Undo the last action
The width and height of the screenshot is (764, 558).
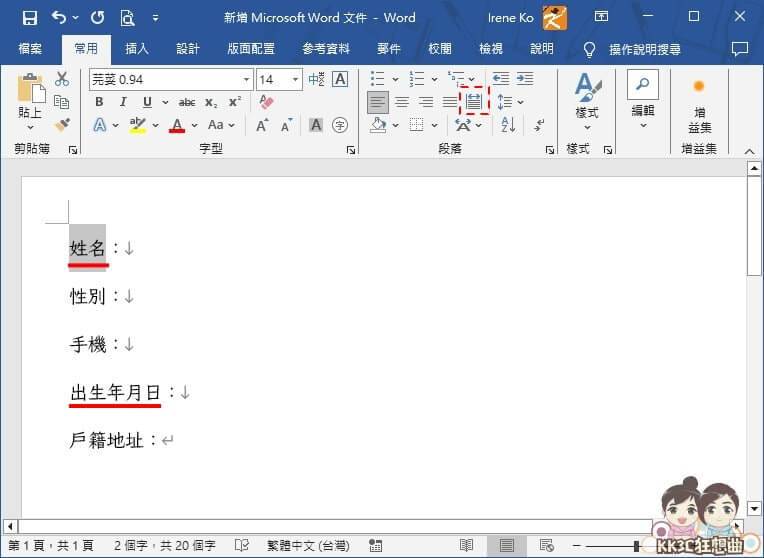point(59,18)
